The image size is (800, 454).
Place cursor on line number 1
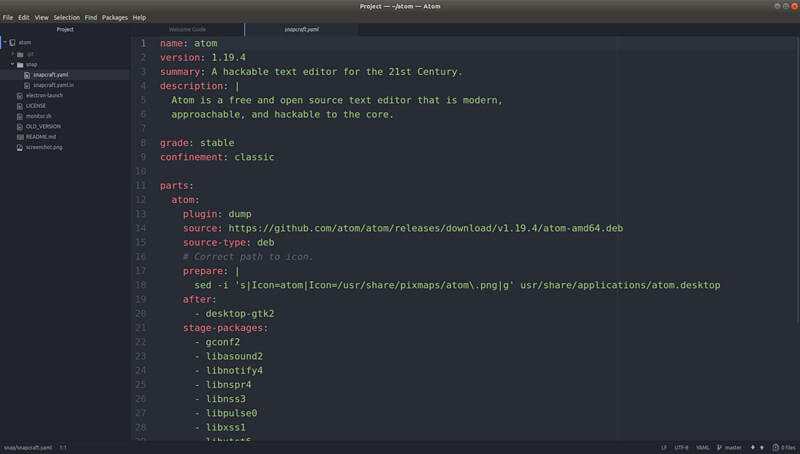tap(143, 43)
